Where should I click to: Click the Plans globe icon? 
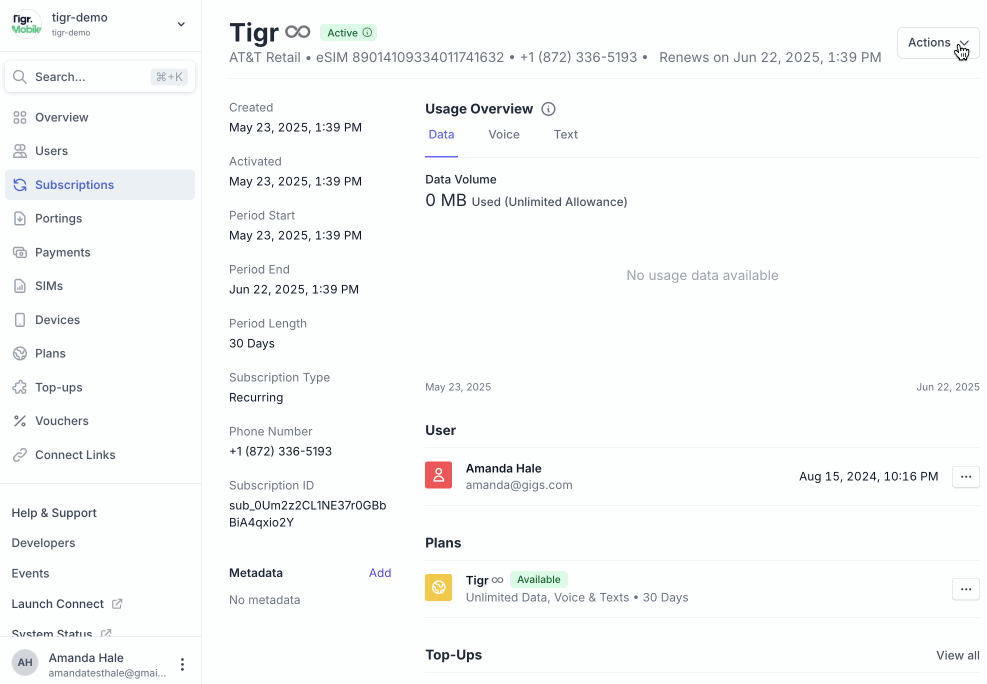[20, 354]
